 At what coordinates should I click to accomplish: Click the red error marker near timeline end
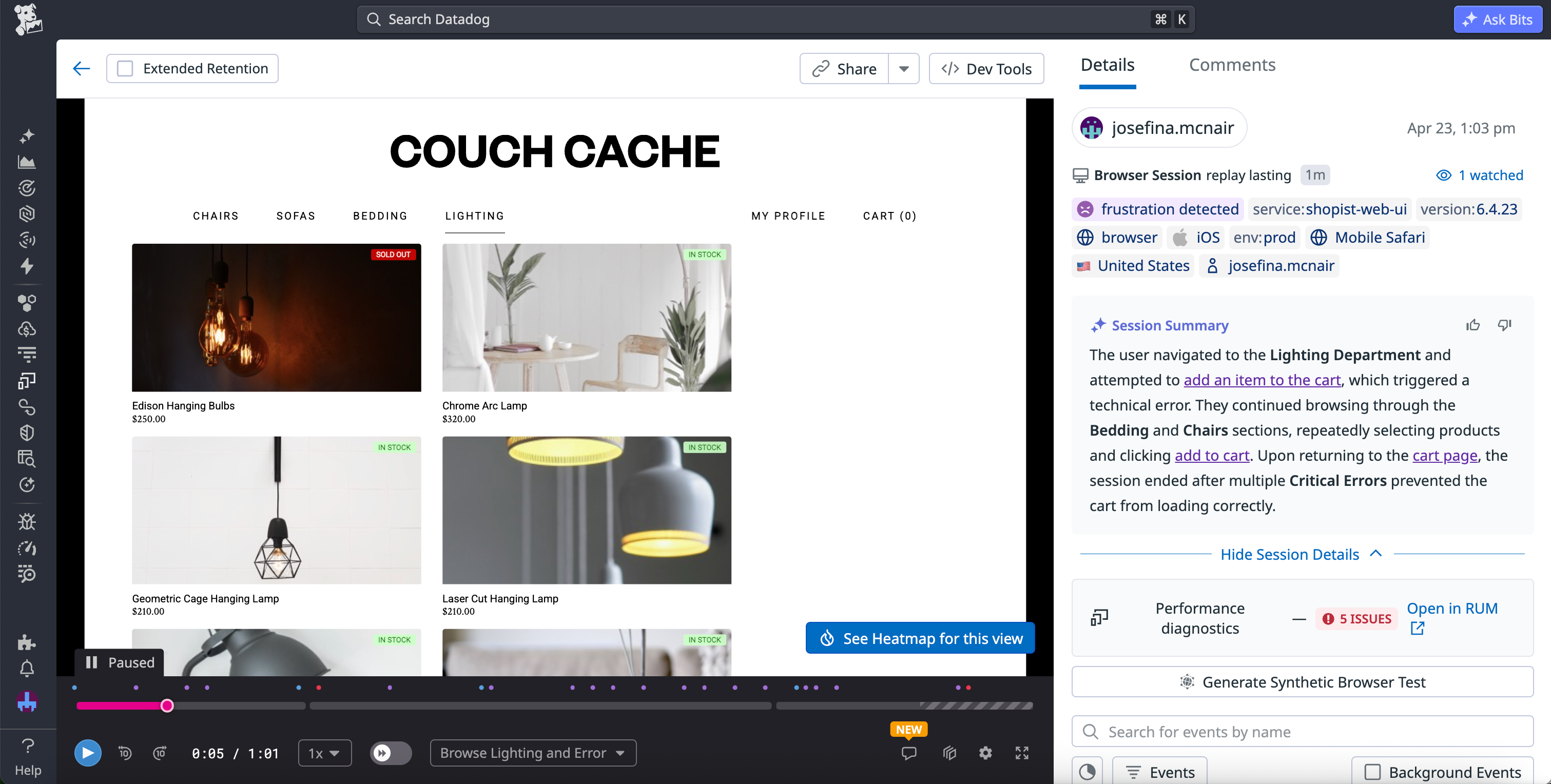point(968,687)
